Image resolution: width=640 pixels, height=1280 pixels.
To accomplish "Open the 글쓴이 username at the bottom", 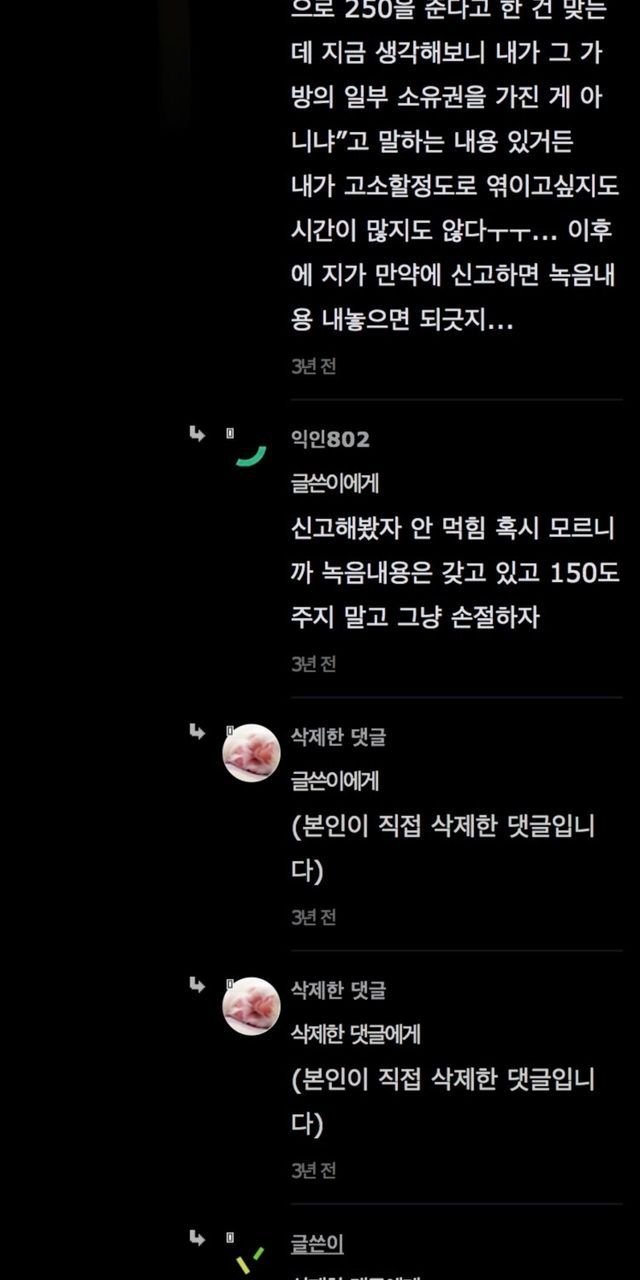I will point(317,1244).
